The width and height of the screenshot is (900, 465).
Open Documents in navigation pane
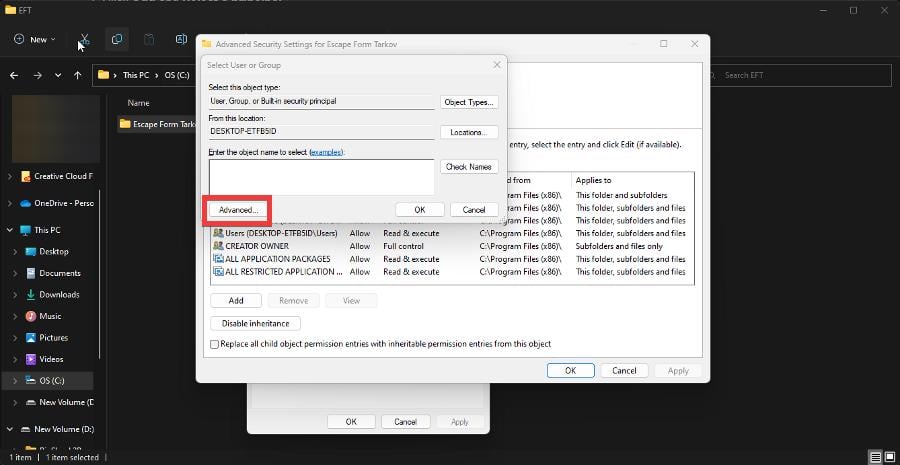53,273
